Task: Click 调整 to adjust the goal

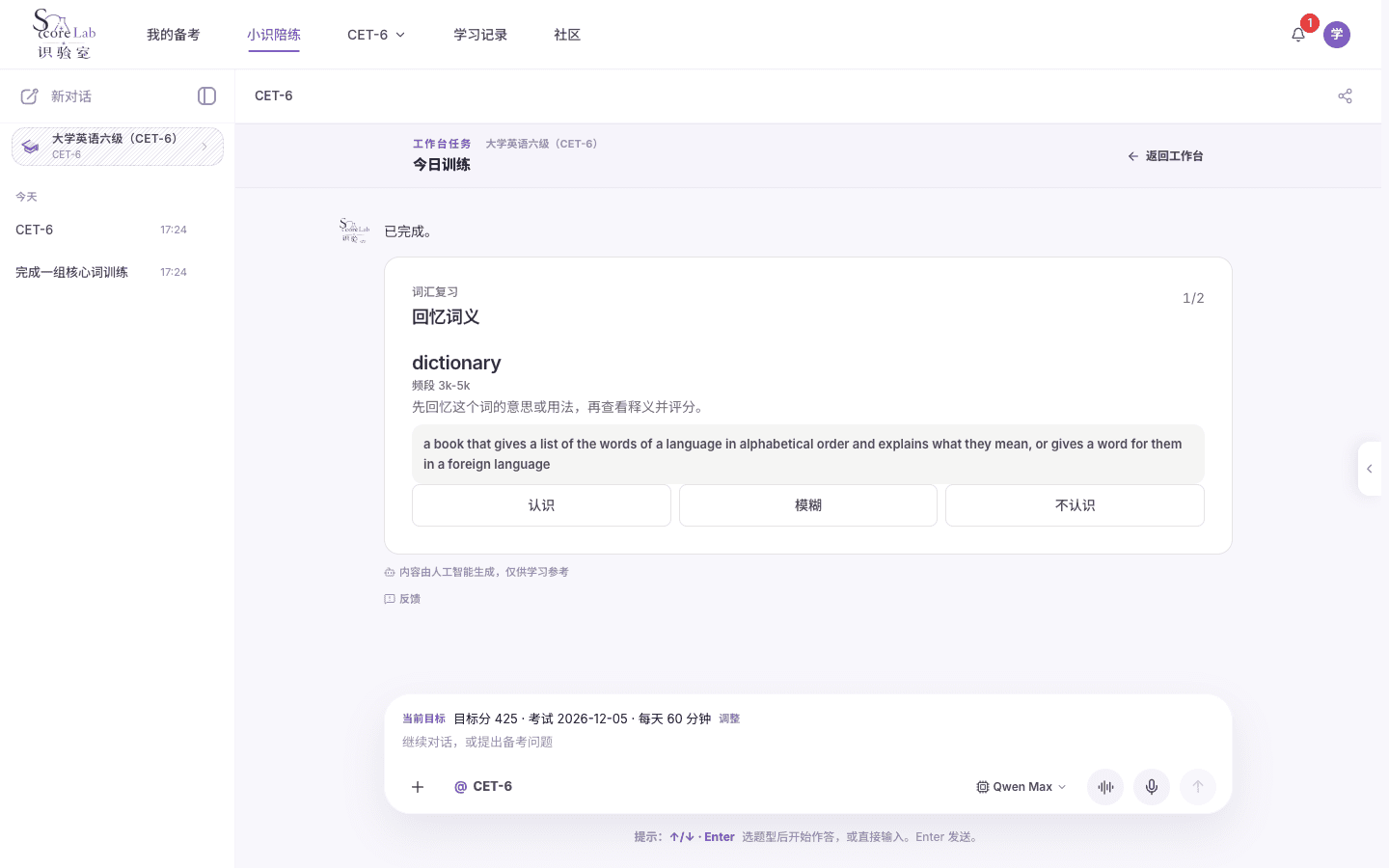Action: coord(729,719)
